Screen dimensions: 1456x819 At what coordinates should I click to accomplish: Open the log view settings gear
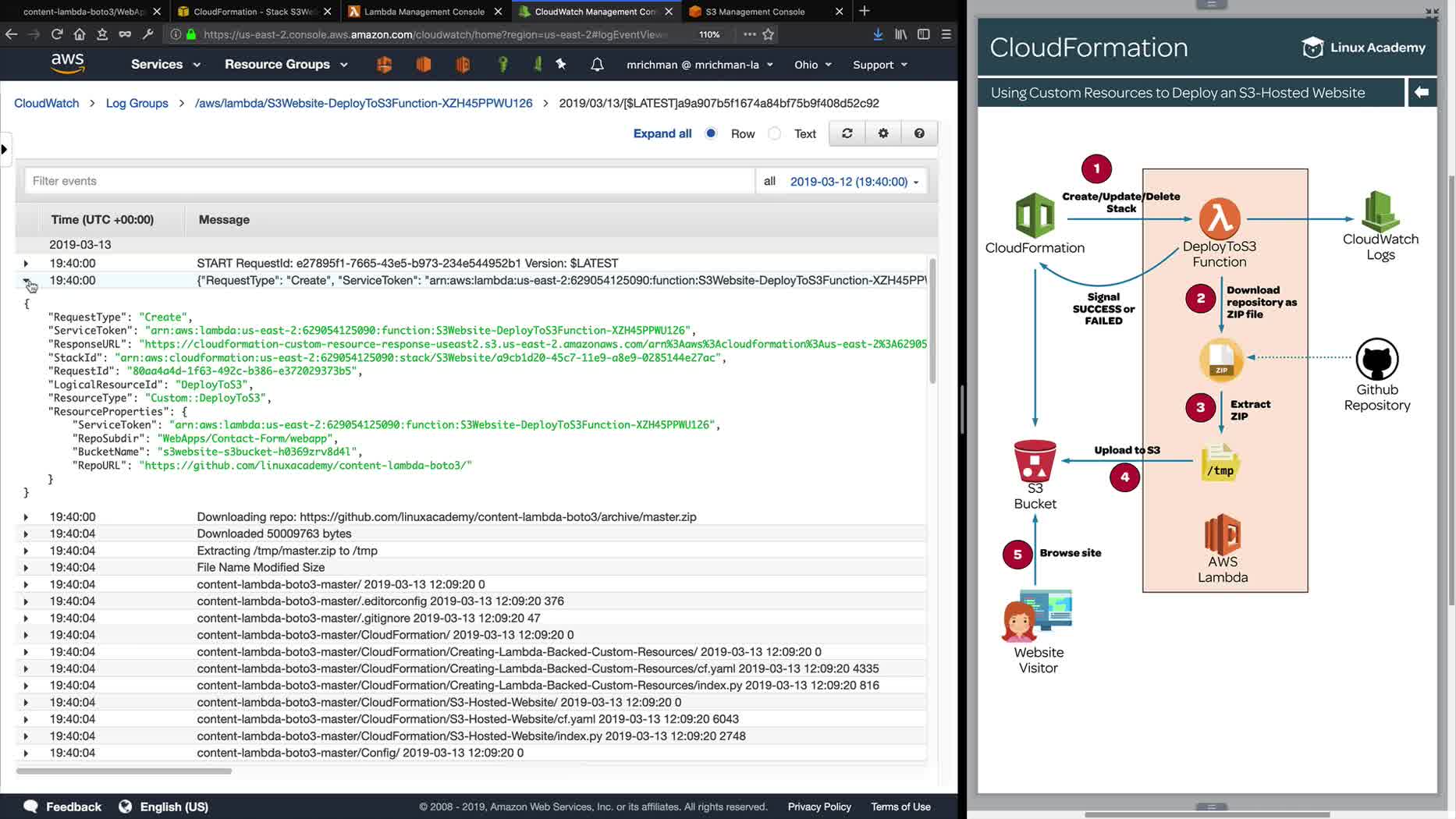coord(883,133)
